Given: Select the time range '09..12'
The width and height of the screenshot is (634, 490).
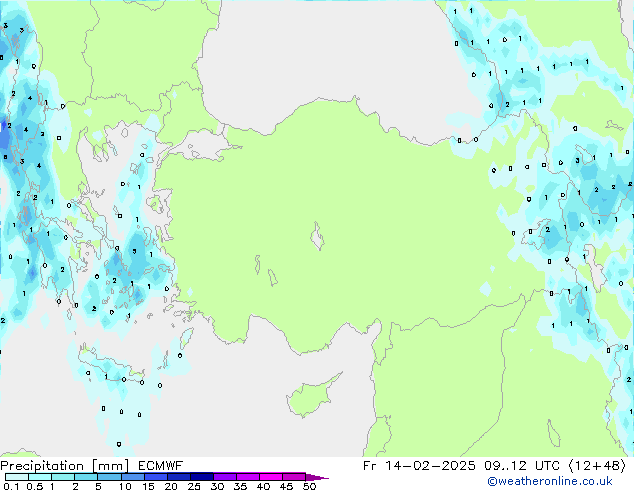Looking at the screenshot, I should (505, 466).
